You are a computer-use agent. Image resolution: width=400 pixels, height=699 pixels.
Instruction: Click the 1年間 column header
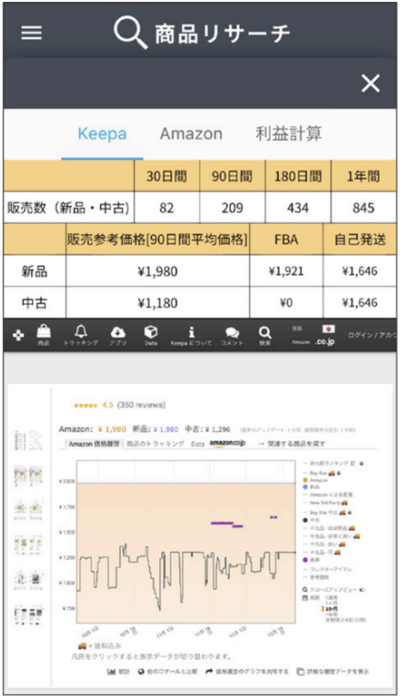coord(363,176)
